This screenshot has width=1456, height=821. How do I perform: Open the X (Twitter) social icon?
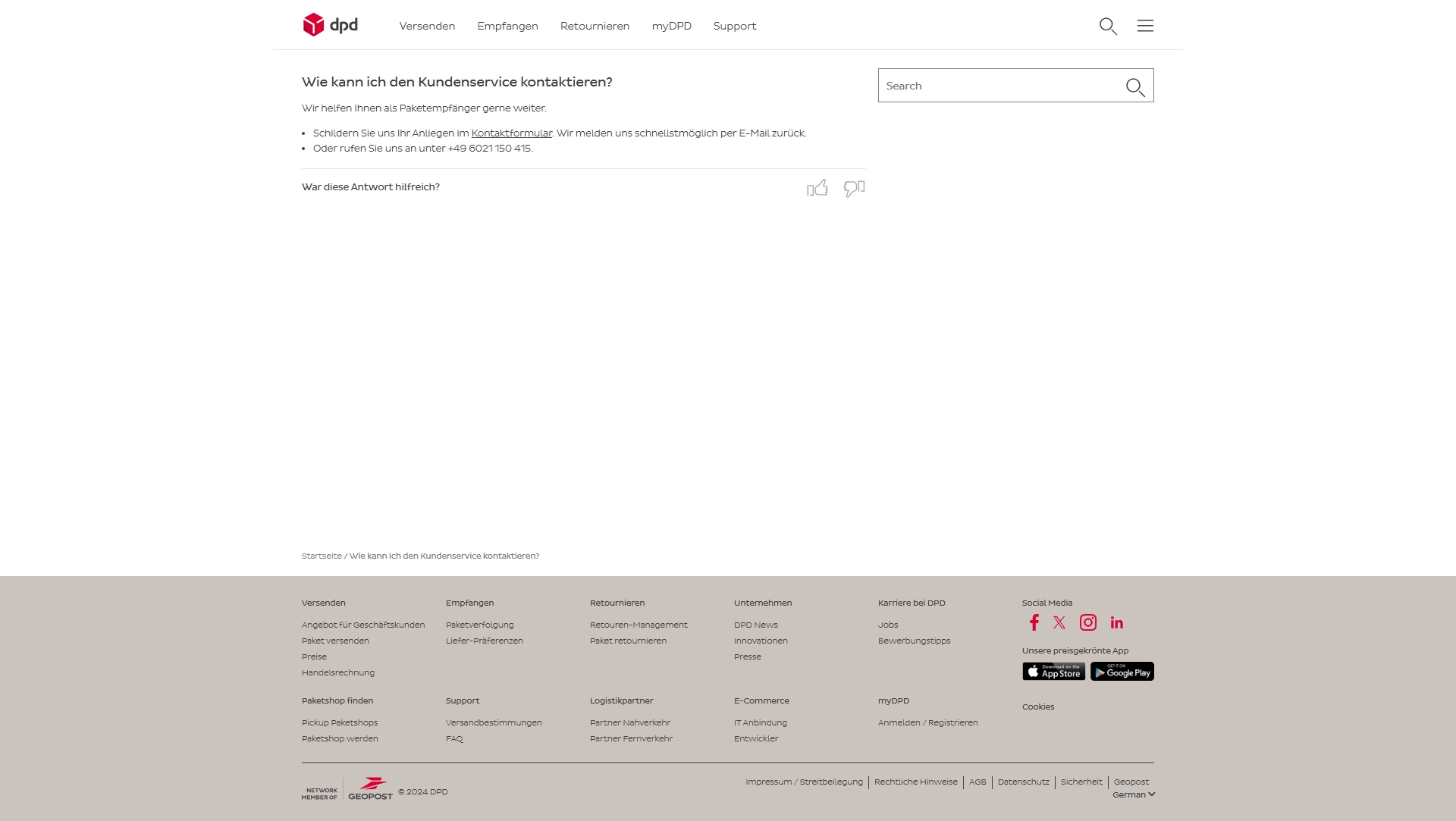pos(1059,622)
